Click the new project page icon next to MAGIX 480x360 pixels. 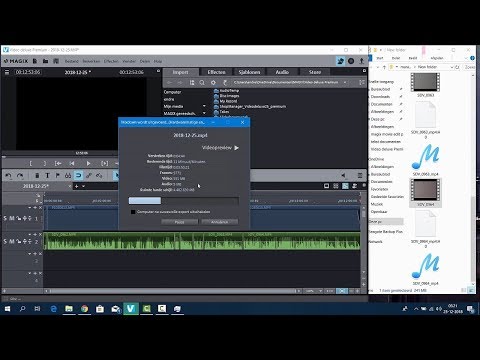click(35, 61)
